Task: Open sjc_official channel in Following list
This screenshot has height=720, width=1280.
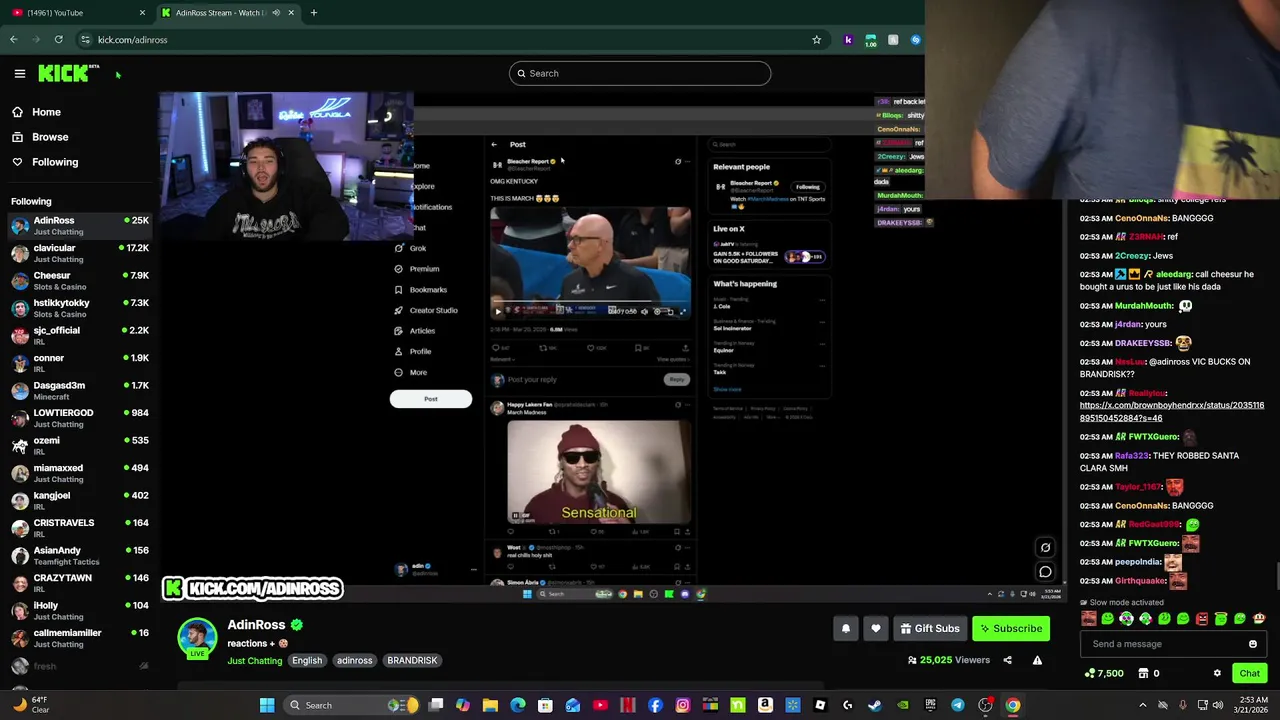Action: tap(80, 336)
